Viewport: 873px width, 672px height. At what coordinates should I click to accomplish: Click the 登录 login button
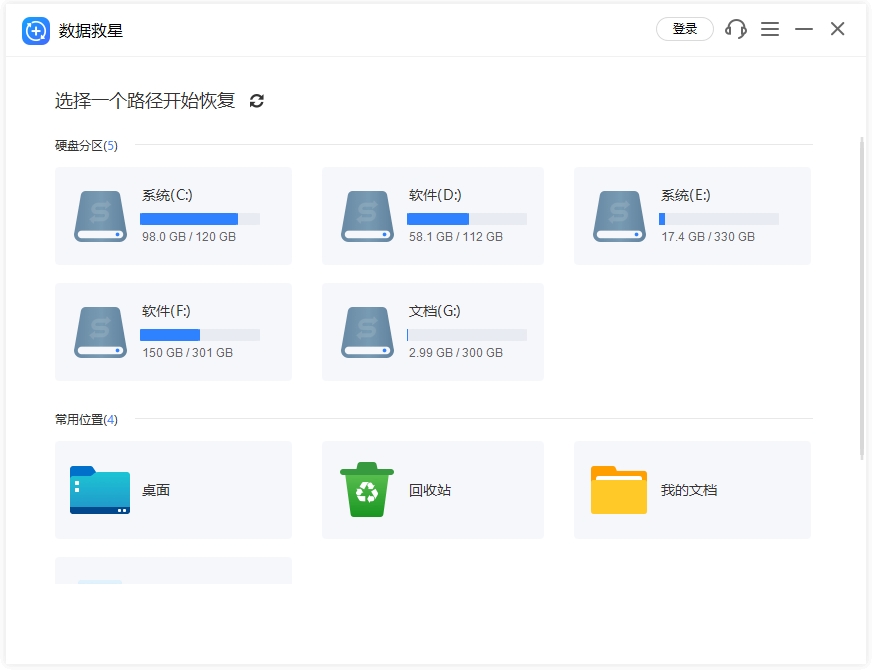[x=684, y=29]
